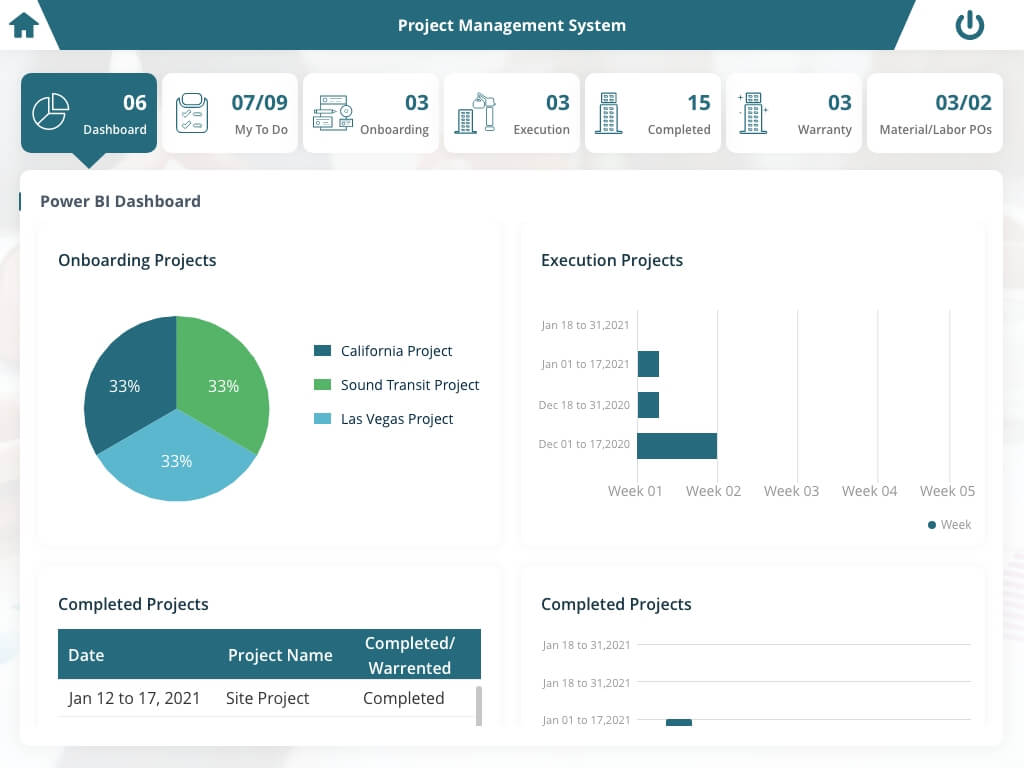Go to home via house icon
Screen dimensions: 1024x768
pyautogui.click(x=24, y=25)
